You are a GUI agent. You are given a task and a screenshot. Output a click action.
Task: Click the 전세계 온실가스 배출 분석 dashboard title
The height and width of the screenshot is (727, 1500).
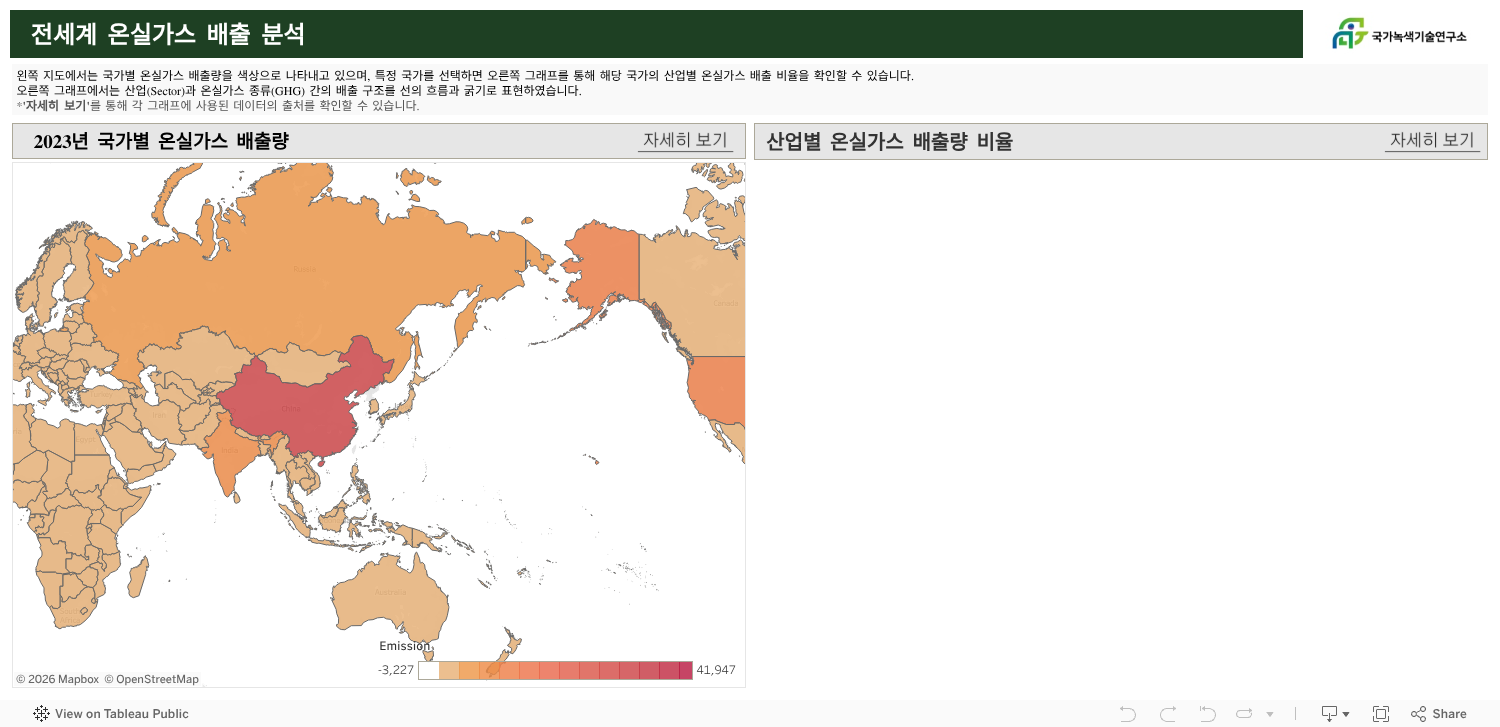[x=167, y=34]
